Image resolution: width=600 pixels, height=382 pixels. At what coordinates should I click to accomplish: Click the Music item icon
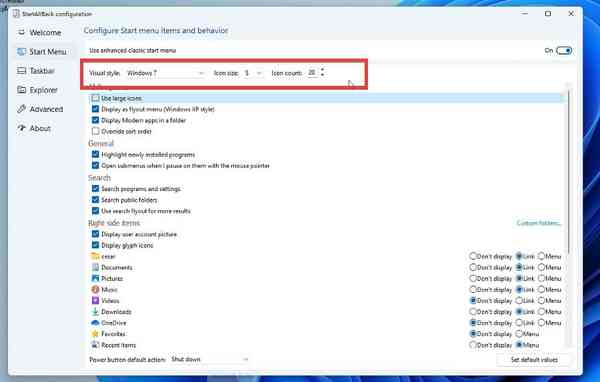pos(95,289)
